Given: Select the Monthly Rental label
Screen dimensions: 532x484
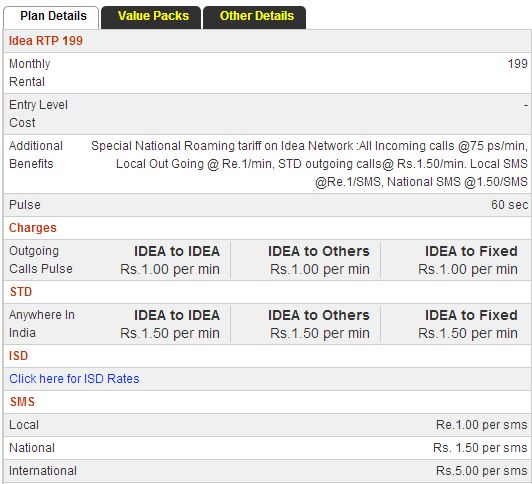Looking at the screenshot, I should pyautogui.click(x=30, y=73).
